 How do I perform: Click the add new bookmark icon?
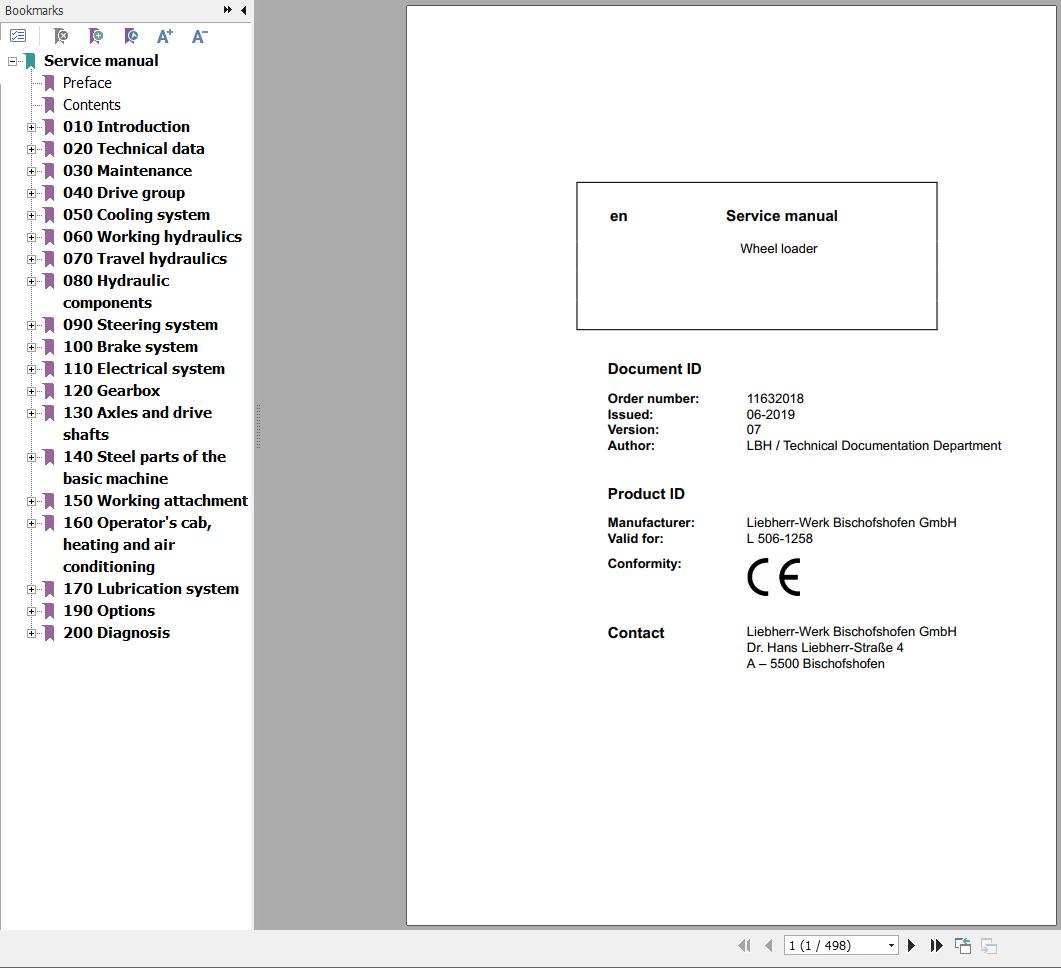[96, 36]
